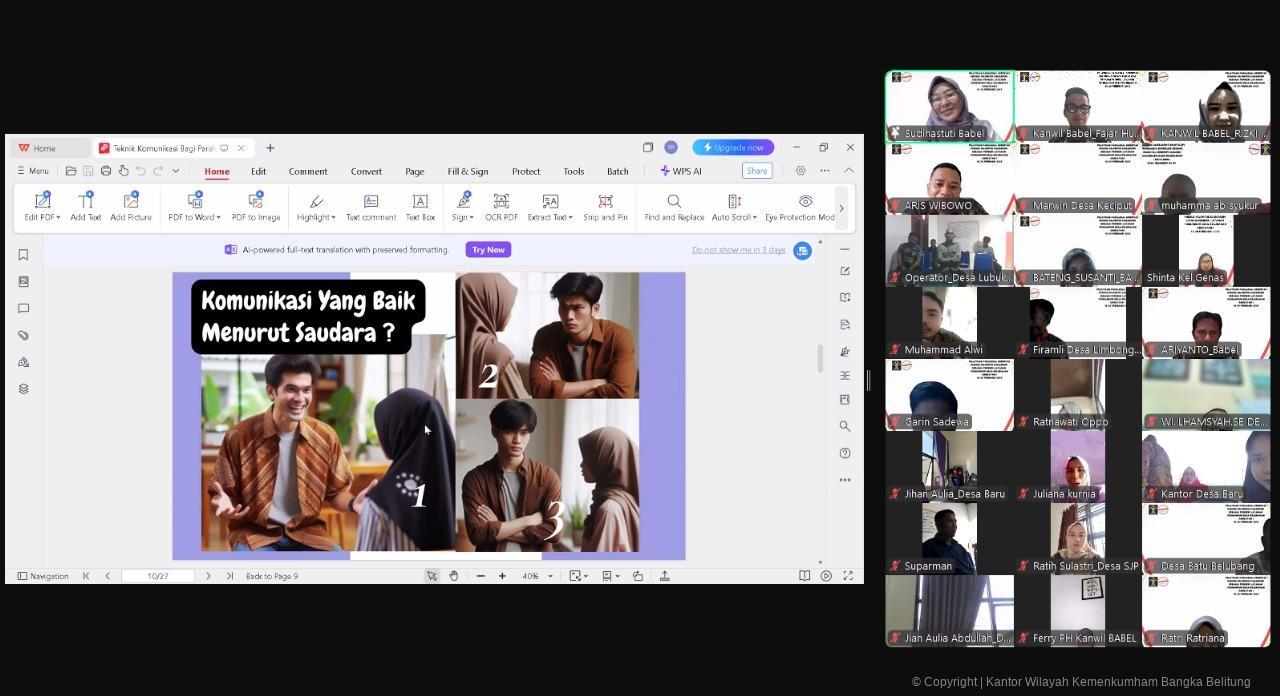1280x696 pixels.
Task: Toggle the Navigation pane
Action: click(43, 576)
